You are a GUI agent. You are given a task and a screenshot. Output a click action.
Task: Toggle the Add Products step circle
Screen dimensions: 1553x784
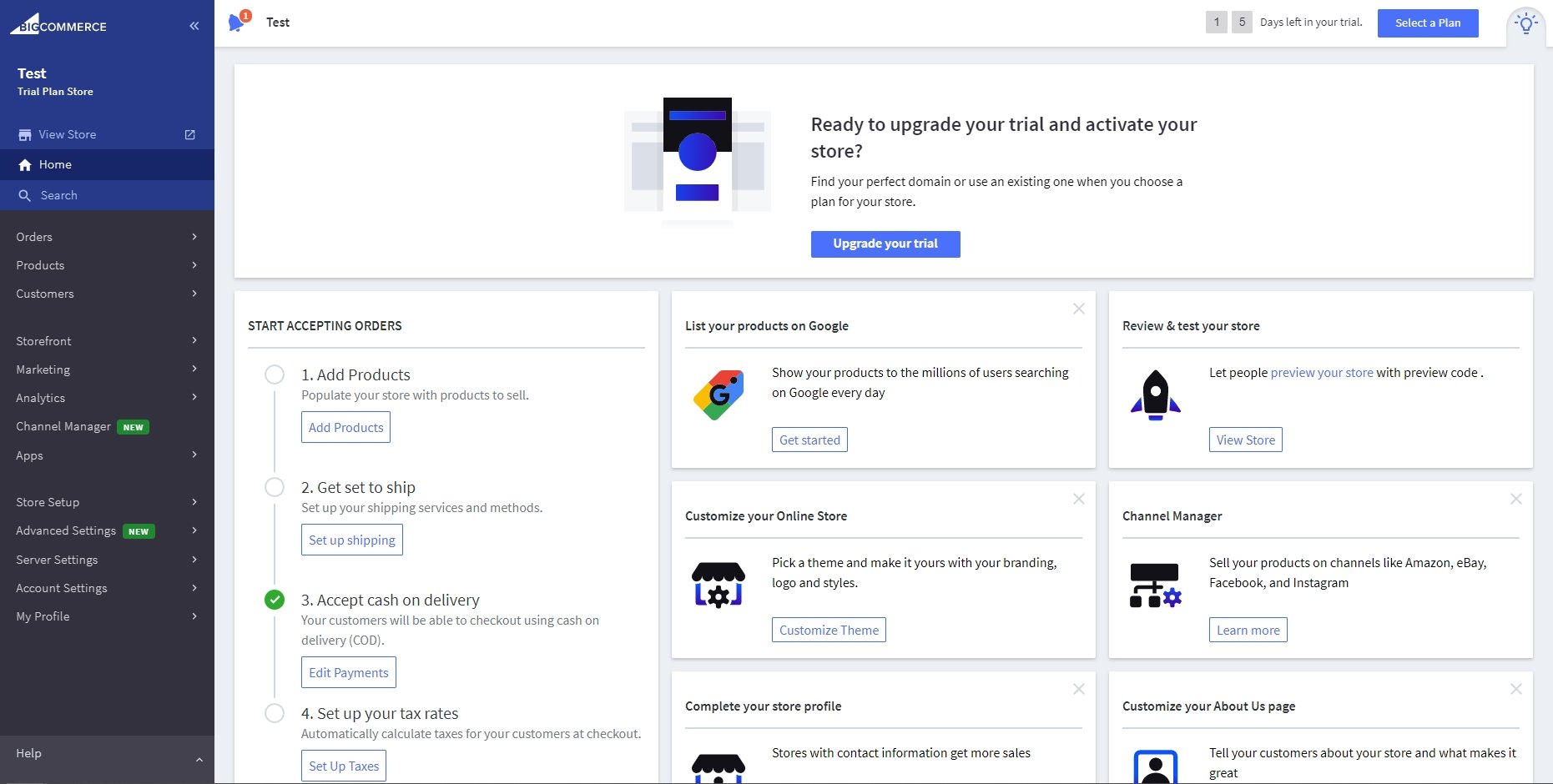[275, 374]
